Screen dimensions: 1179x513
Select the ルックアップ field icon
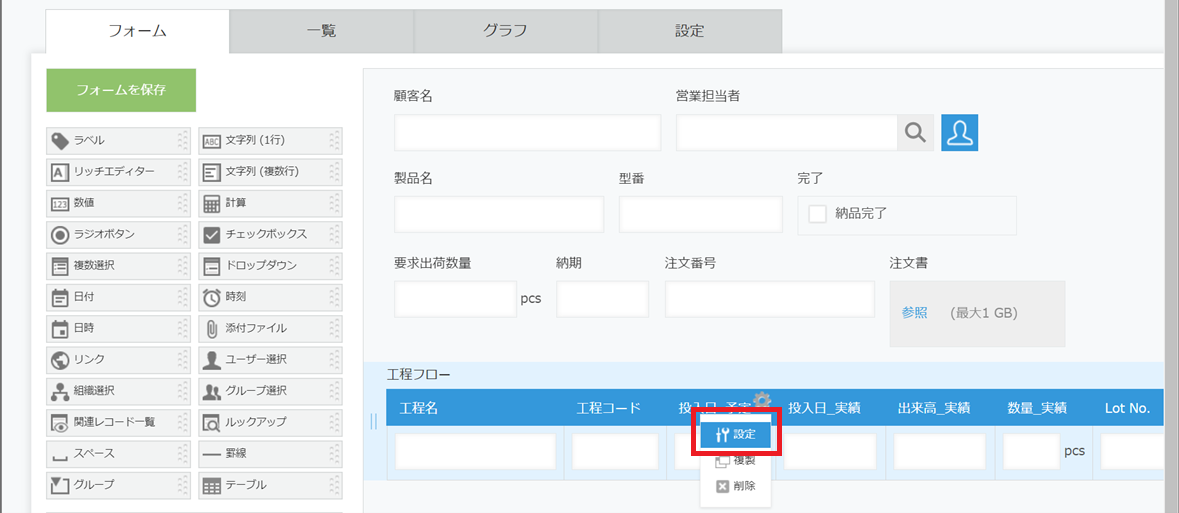click(212, 422)
